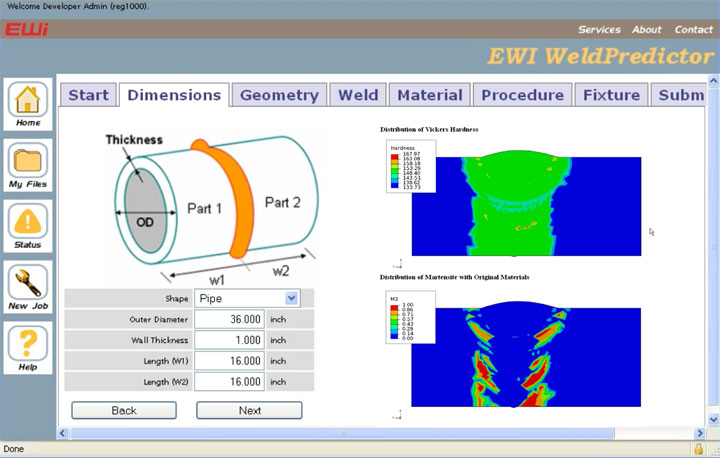Viewport: 720px width, 458px height.
Task: Open the Fixture tab
Action: (611, 95)
